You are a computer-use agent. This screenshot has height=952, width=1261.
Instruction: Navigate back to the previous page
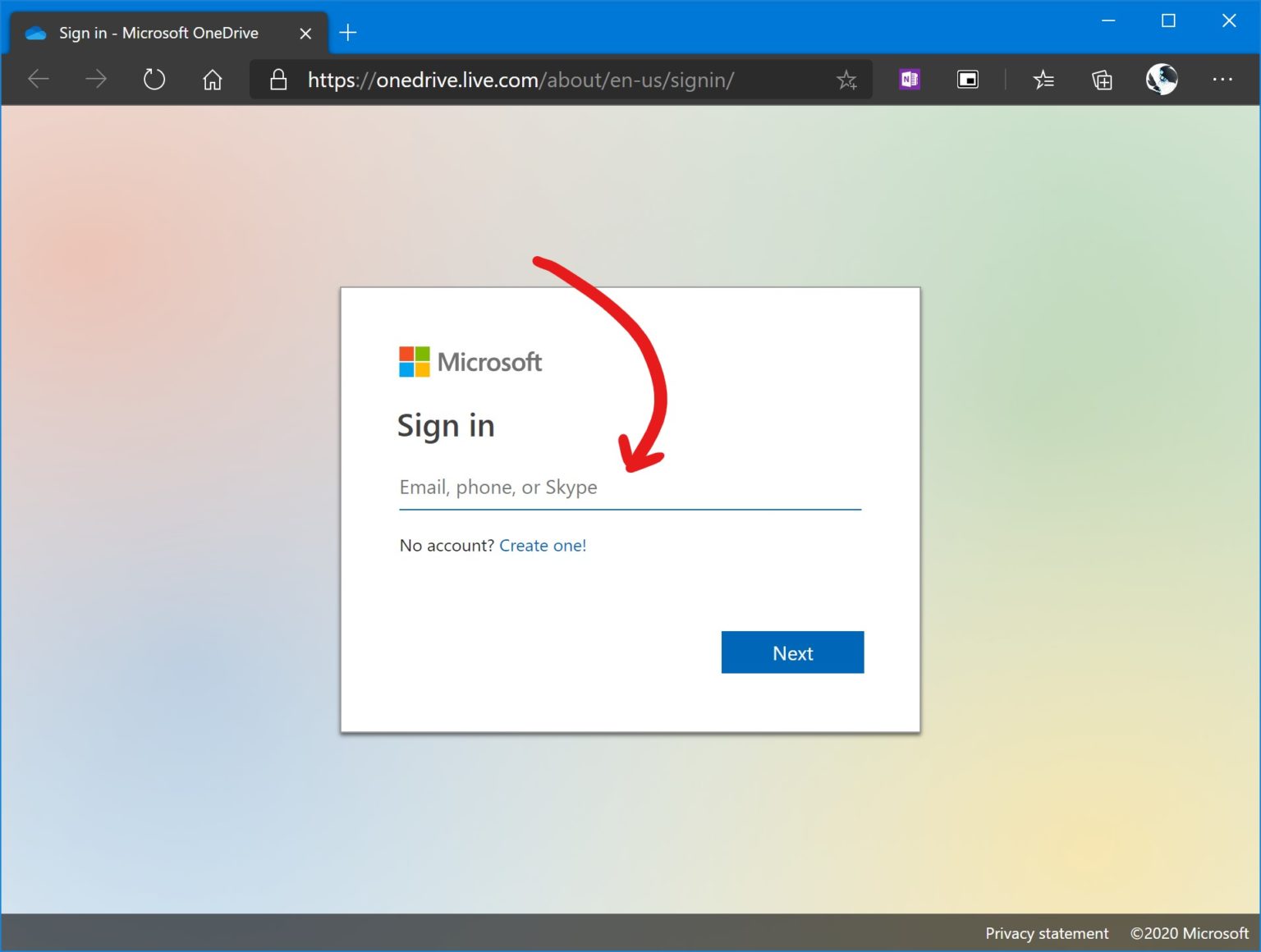(x=38, y=79)
